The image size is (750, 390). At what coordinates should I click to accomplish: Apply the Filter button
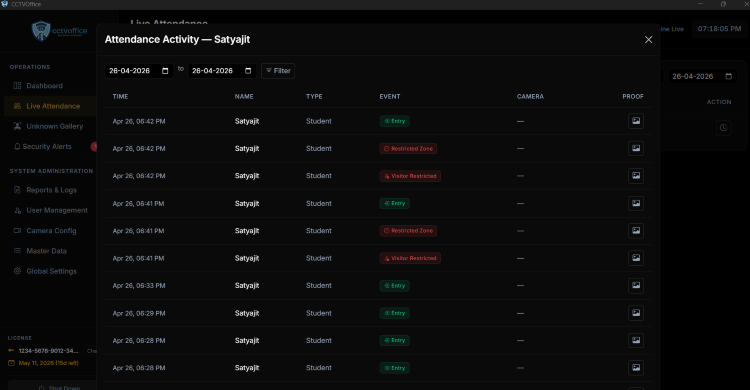point(278,71)
